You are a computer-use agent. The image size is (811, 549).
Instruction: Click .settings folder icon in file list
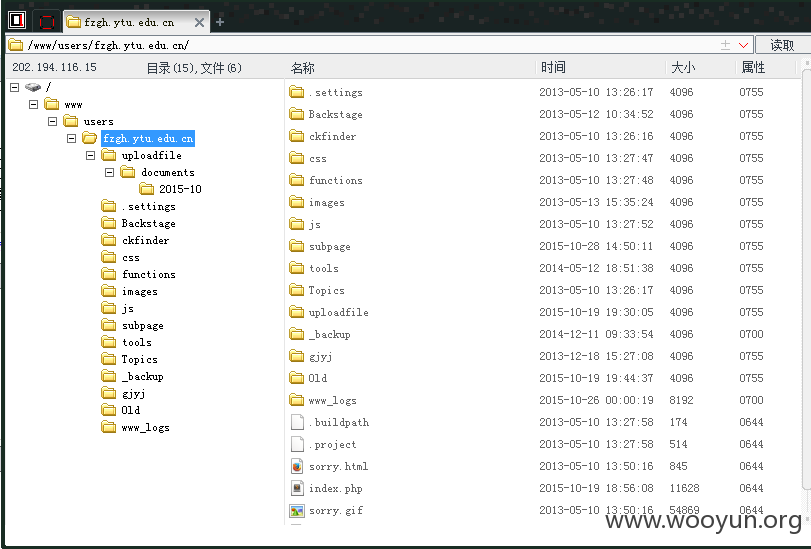pos(296,92)
